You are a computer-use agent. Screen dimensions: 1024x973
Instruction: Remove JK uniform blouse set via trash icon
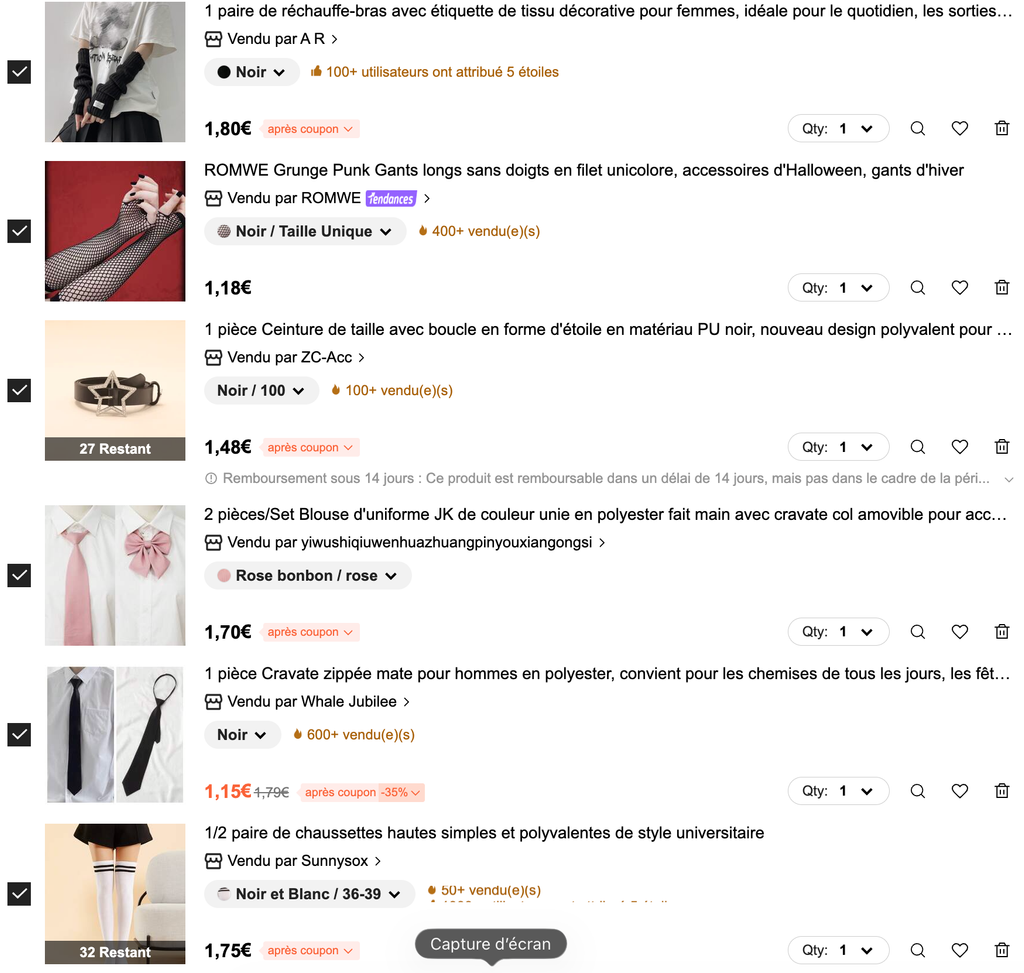pos(1001,632)
